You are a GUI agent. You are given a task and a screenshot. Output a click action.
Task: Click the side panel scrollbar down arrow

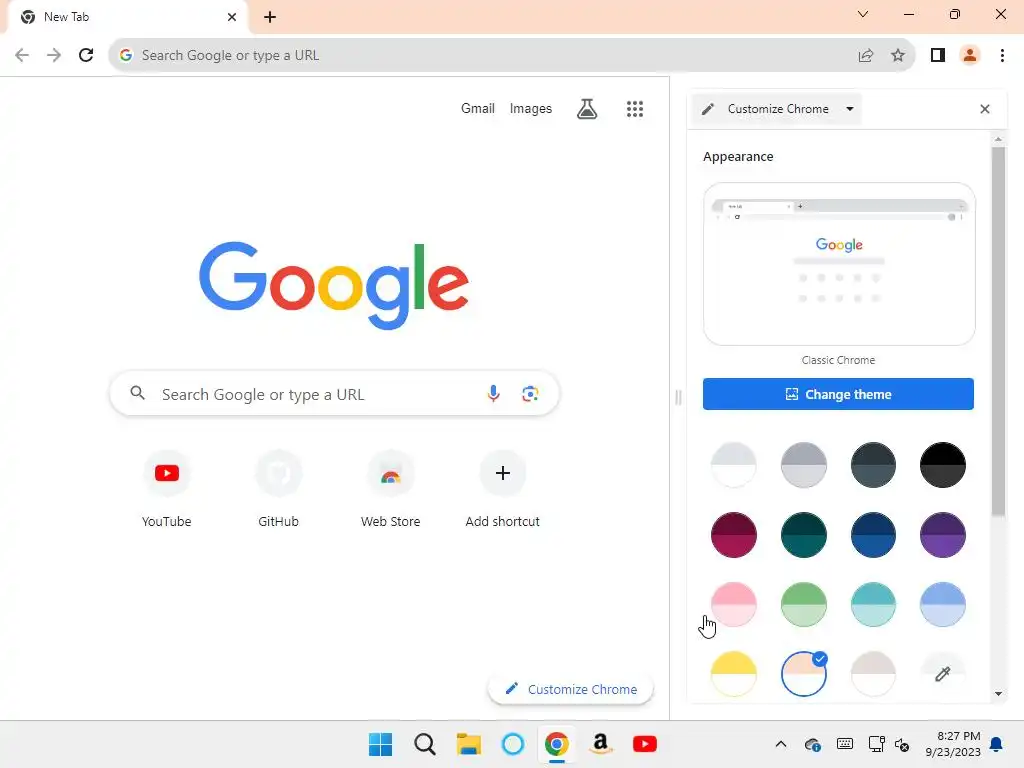[998, 694]
